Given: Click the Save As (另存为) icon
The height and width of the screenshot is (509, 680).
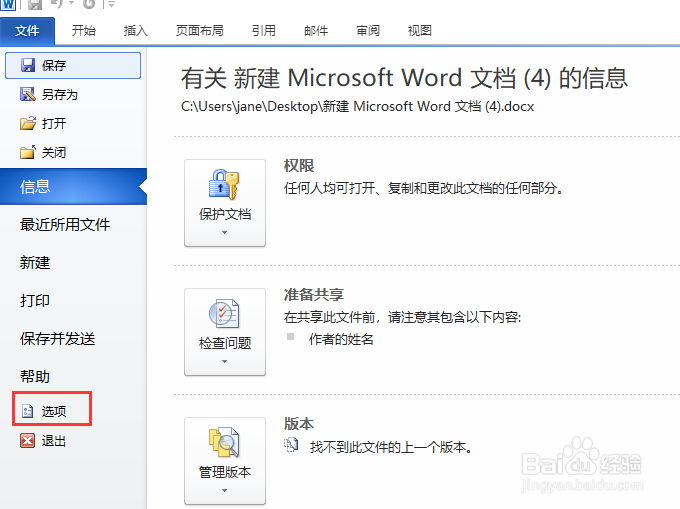Looking at the screenshot, I should [28, 94].
